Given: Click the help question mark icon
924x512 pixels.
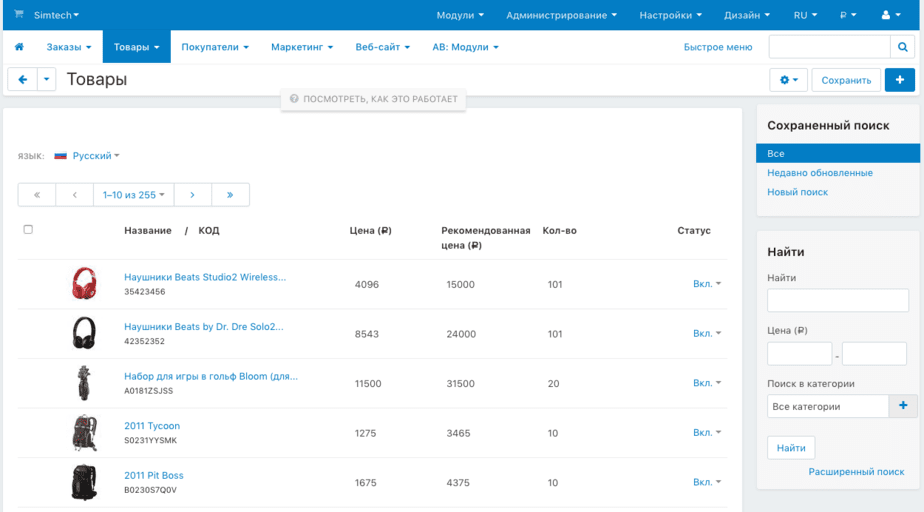Looking at the screenshot, I should pyautogui.click(x=294, y=99).
